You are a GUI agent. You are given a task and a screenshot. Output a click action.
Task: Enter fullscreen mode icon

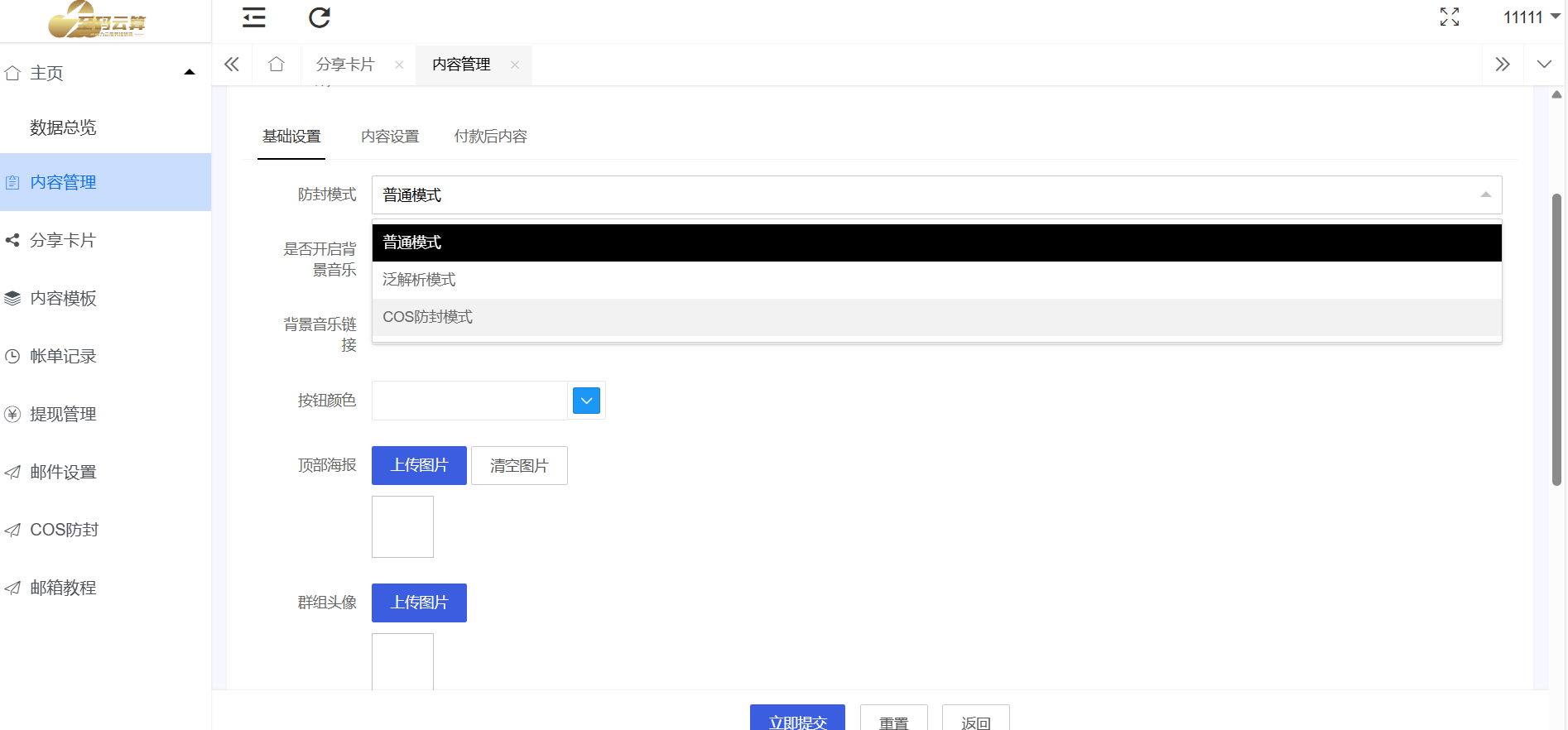(x=1450, y=17)
